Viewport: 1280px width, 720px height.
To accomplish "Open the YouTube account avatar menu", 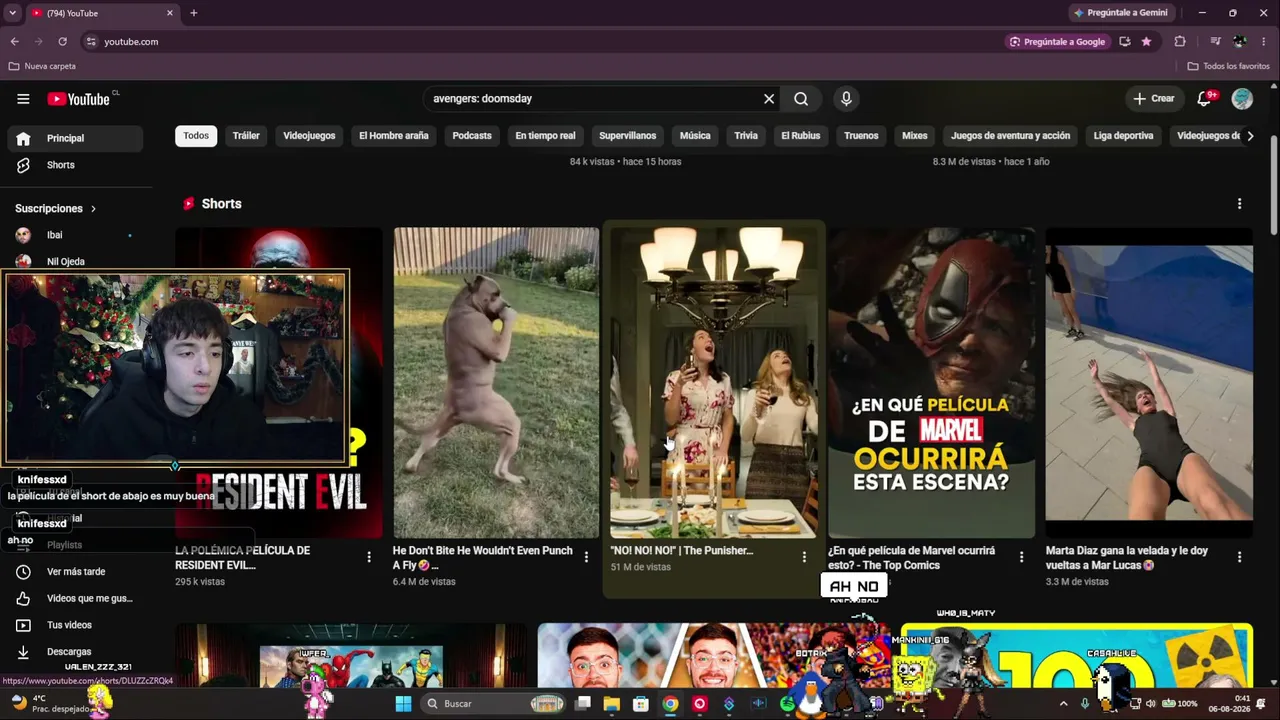I will [x=1242, y=99].
